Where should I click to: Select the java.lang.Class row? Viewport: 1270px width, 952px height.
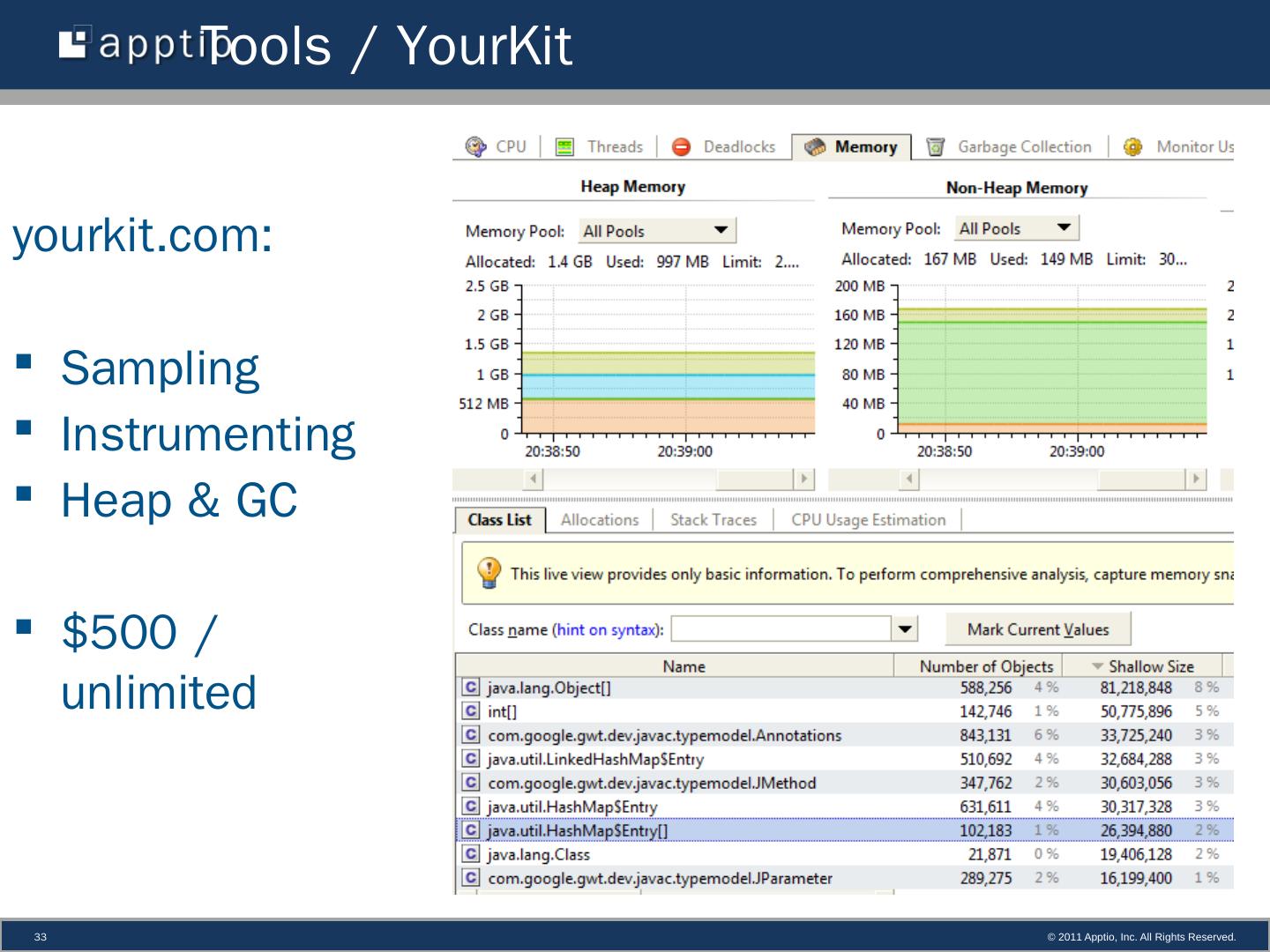(x=844, y=854)
